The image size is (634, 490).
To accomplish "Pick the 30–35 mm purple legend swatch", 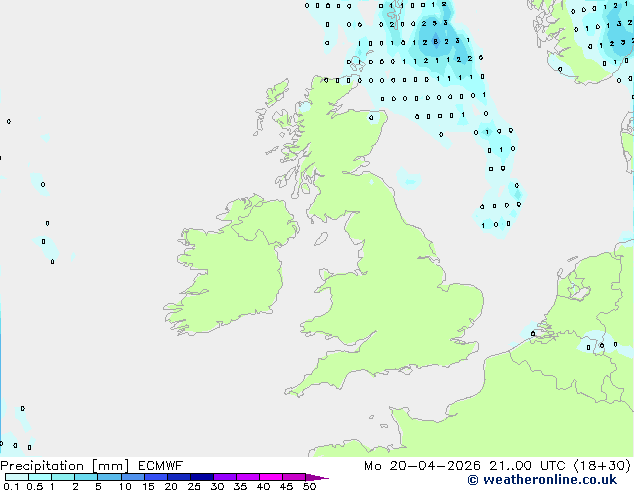I will (x=224, y=477).
